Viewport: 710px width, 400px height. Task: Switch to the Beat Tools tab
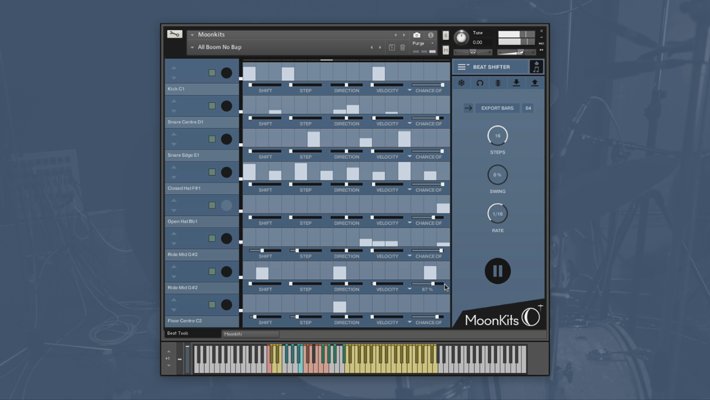pos(177,333)
